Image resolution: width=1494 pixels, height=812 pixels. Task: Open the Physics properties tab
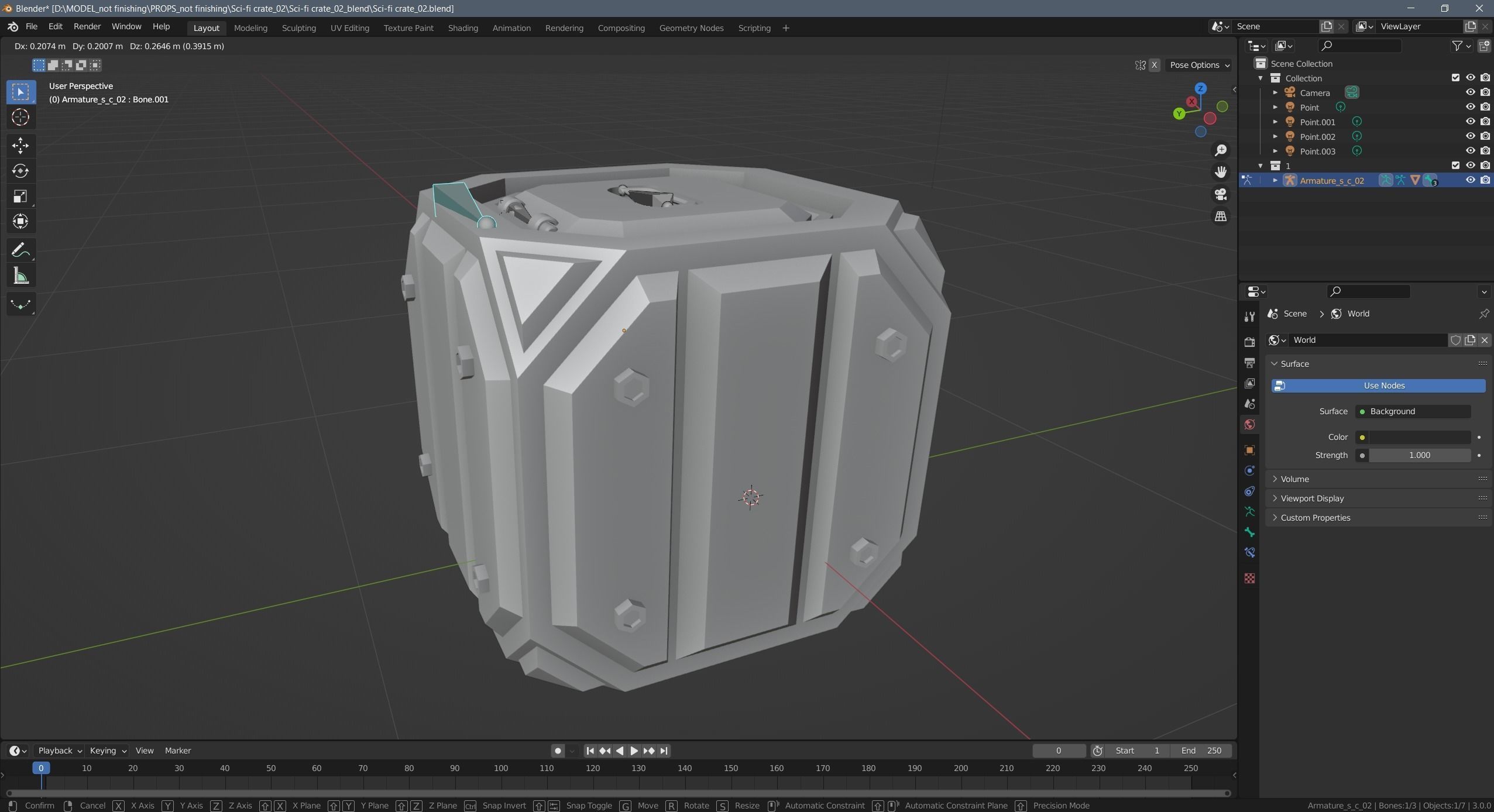click(x=1249, y=470)
